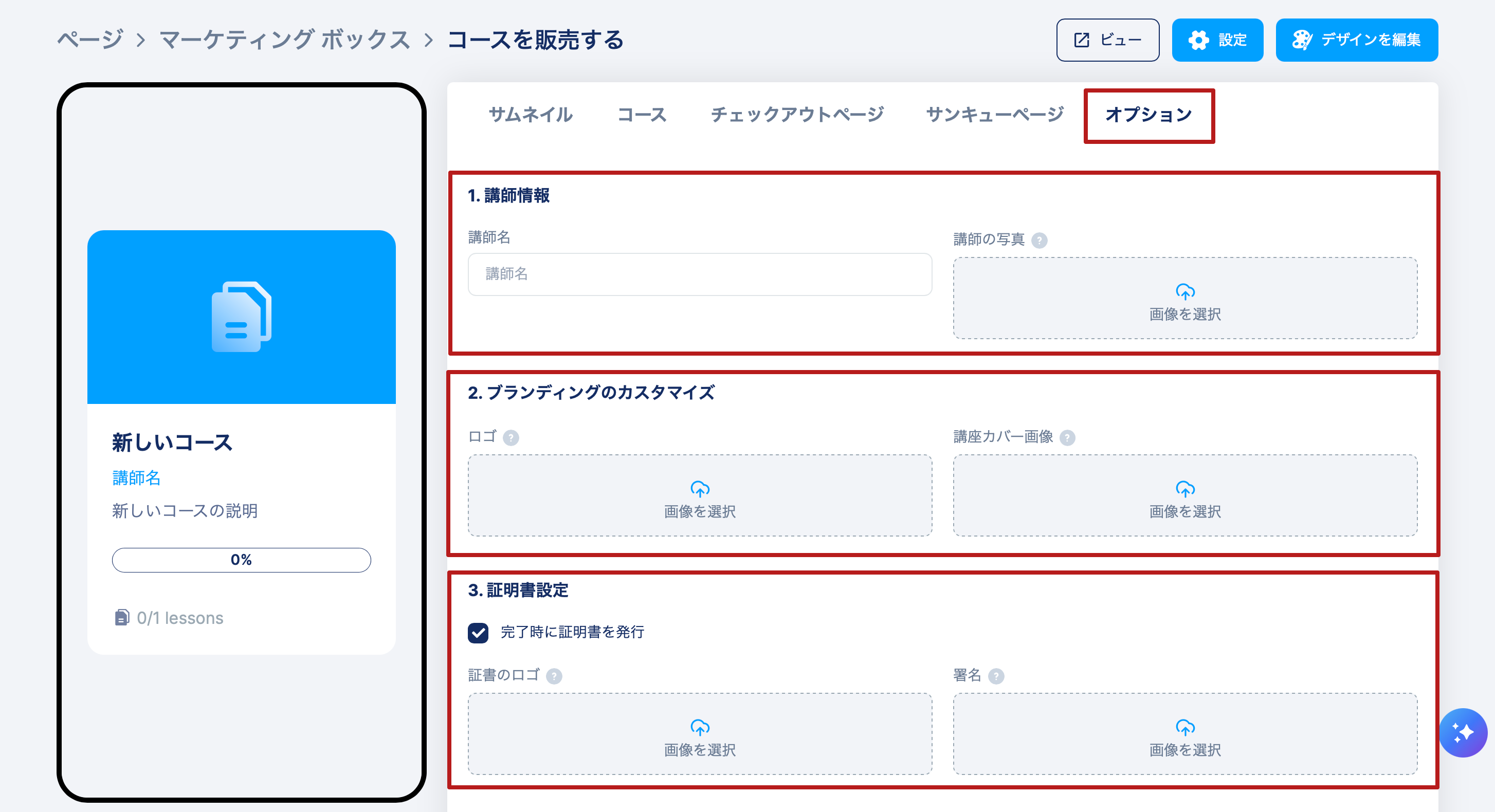Click the help icon next to 証書のロゴ
Viewport: 1495px width, 812px height.
point(554,676)
